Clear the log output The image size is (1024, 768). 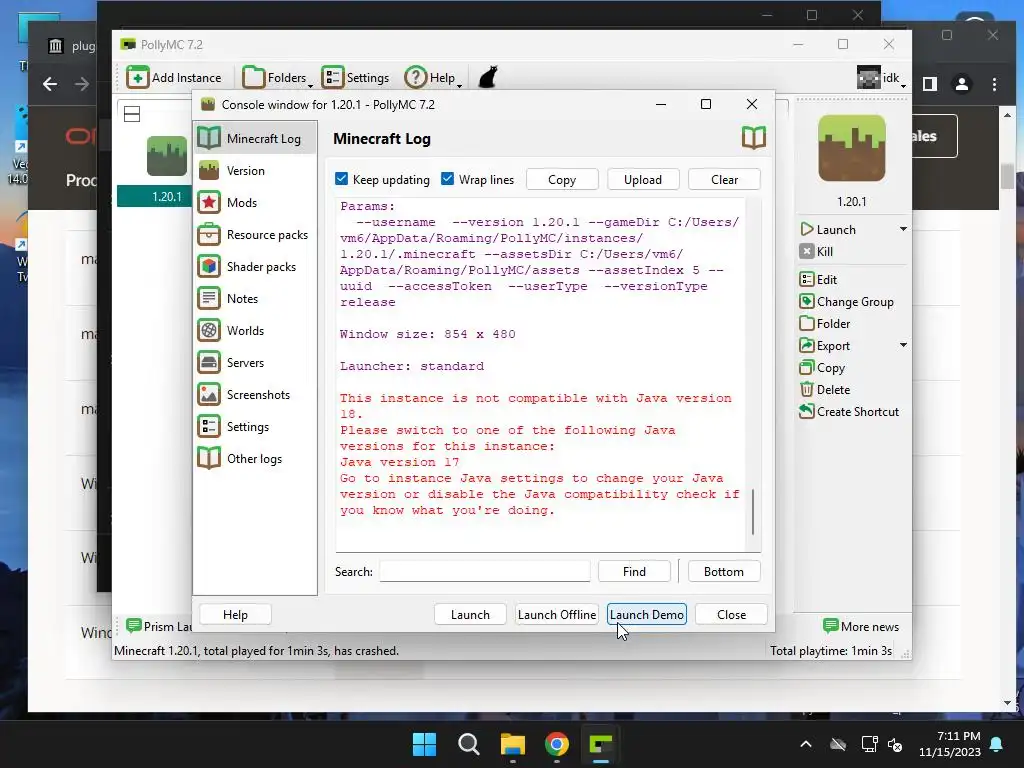coord(724,180)
